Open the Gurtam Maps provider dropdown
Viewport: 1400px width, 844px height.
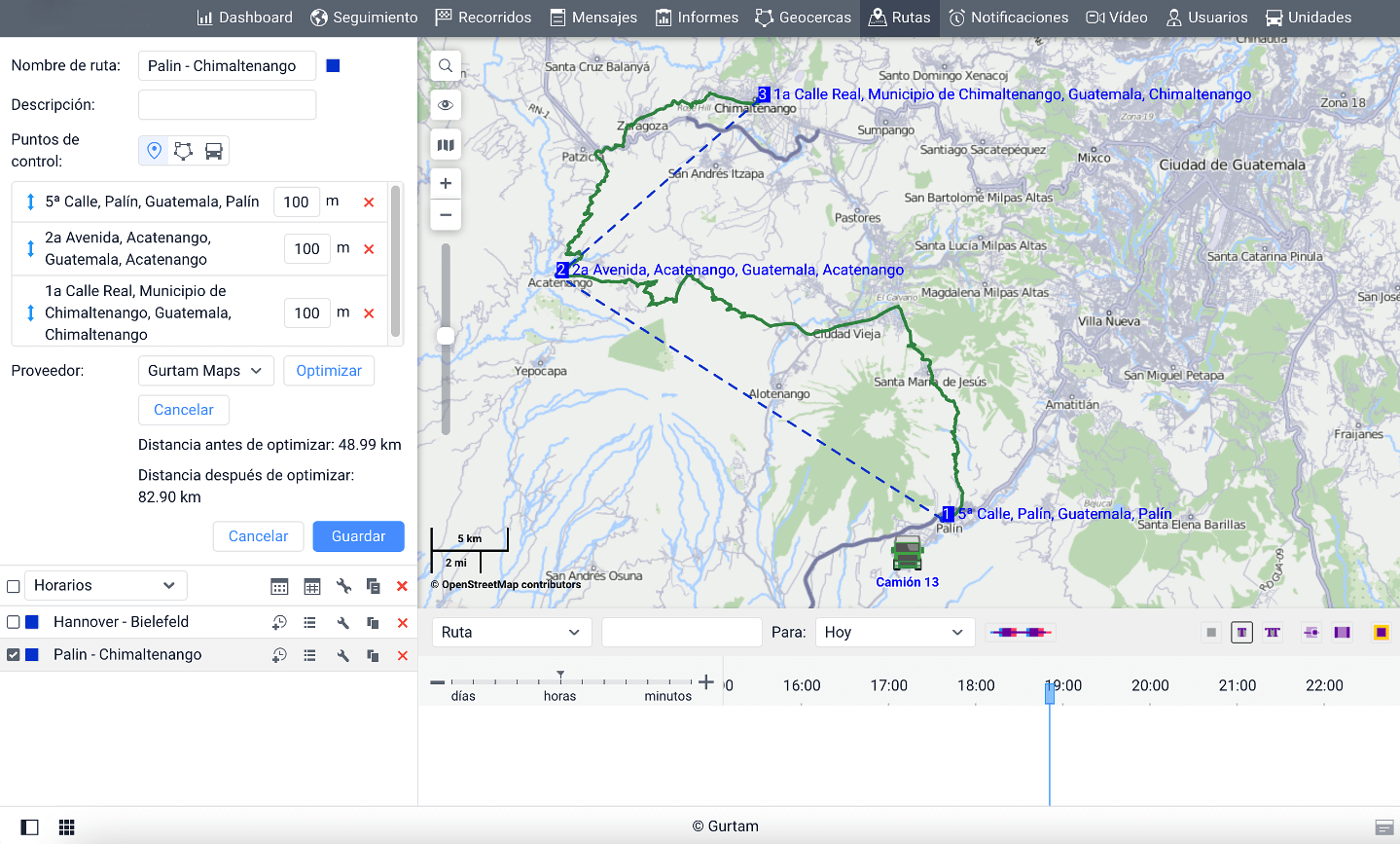(205, 371)
